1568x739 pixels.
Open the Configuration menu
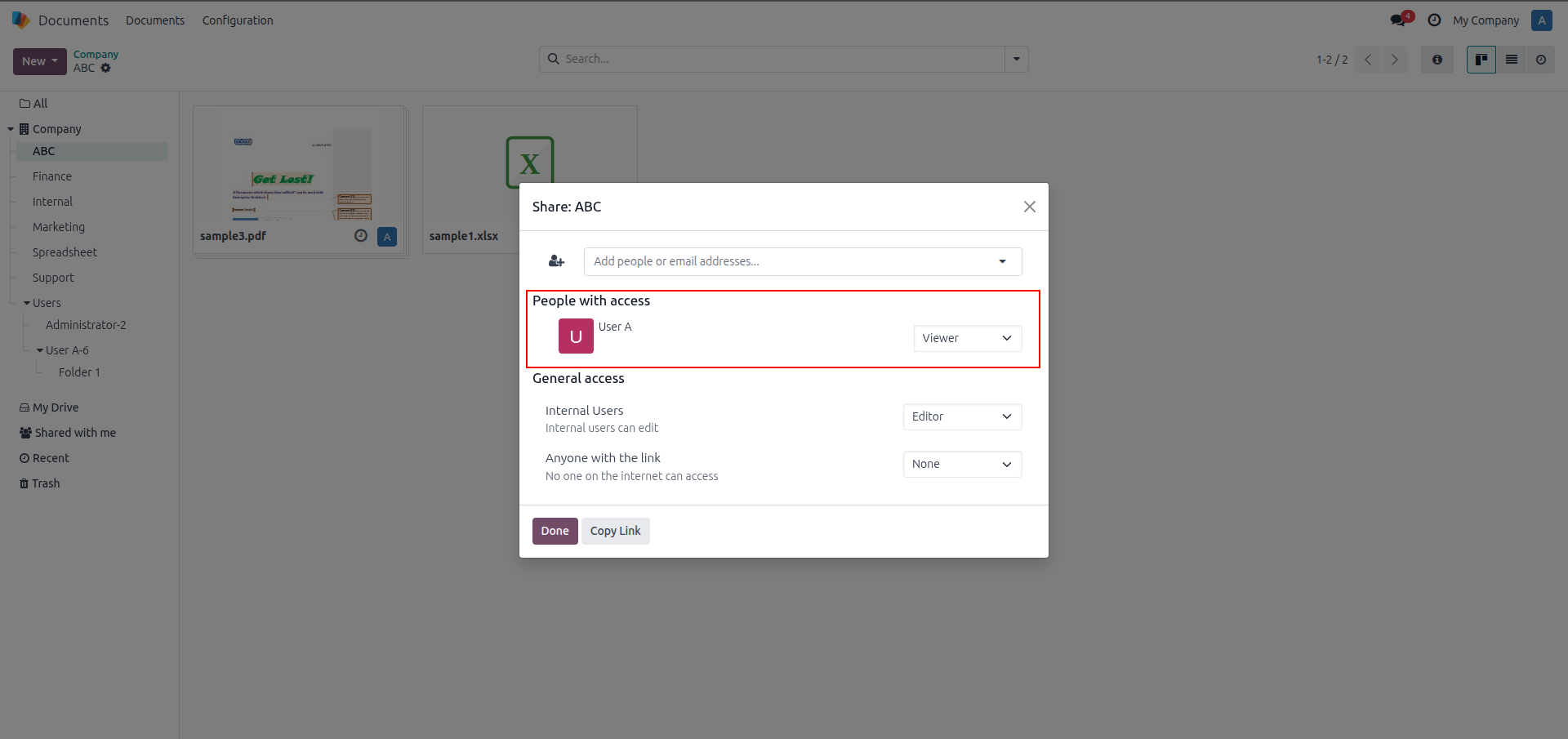coord(238,20)
